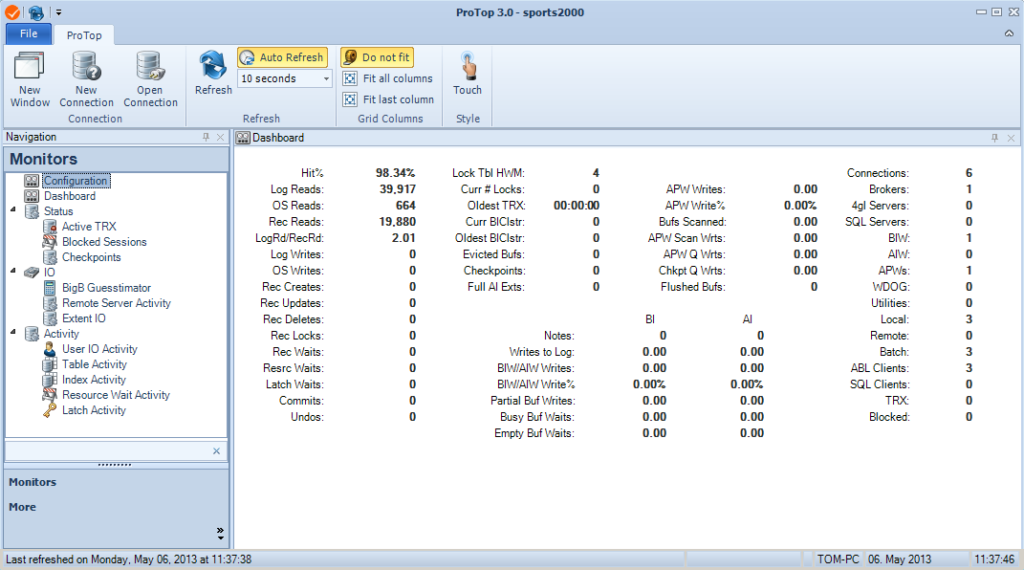Click the Last refreshed status bar text
Screen dimensions: 1024x570
pos(129,560)
